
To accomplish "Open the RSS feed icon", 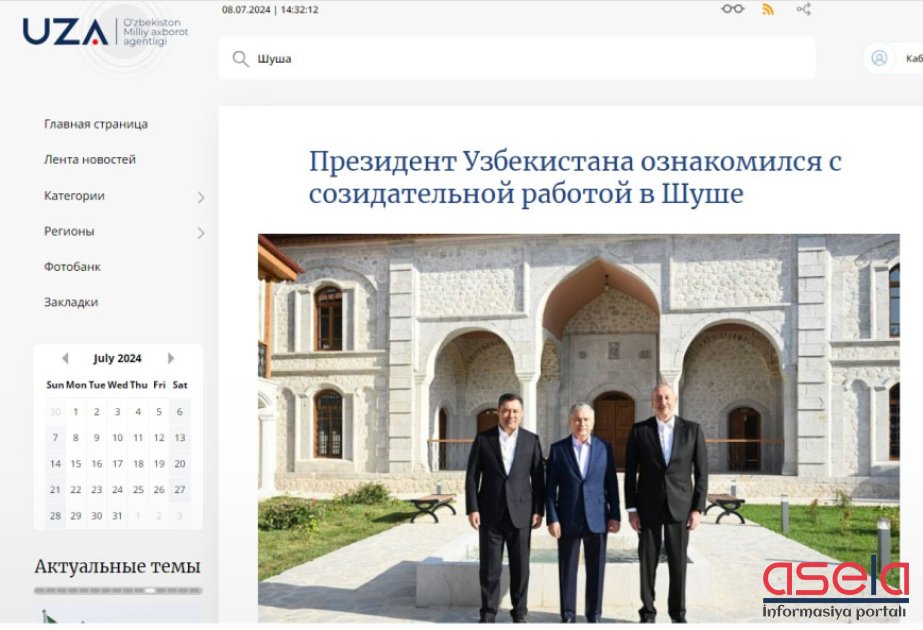I will (x=768, y=9).
